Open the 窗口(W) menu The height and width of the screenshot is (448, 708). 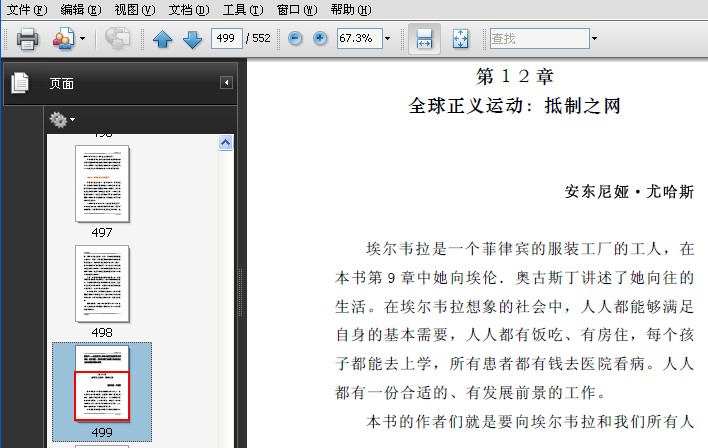tap(297, 9)
